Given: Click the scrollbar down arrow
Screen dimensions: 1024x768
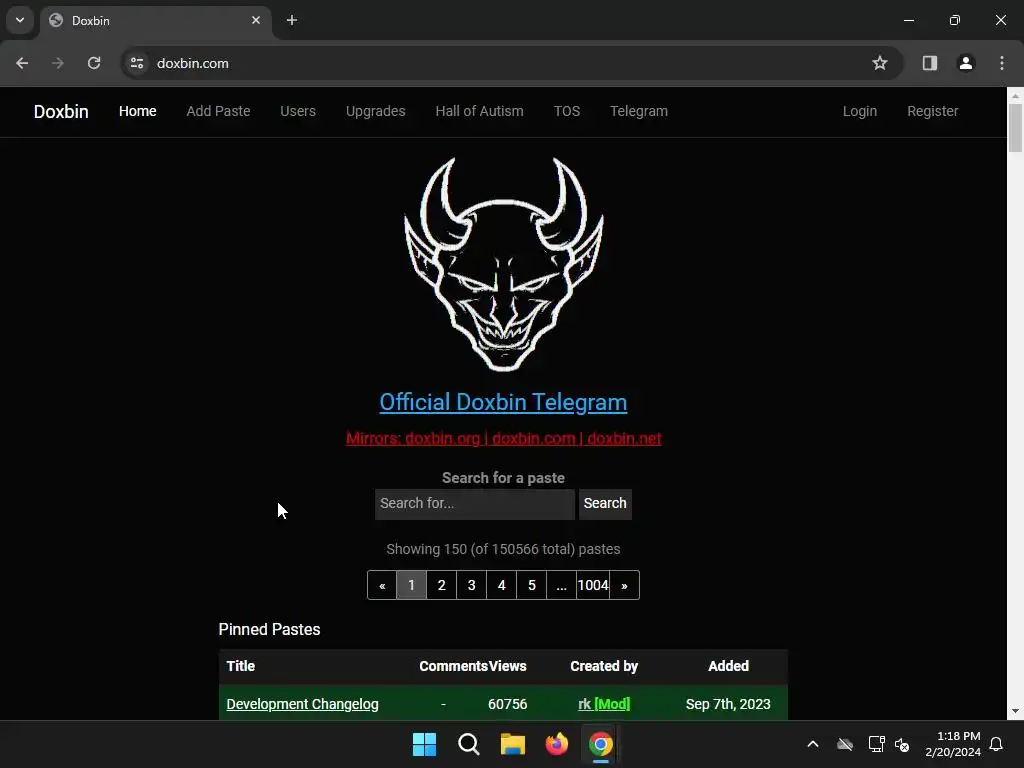Looking at the screenshot, I should tap(1016, 711).
